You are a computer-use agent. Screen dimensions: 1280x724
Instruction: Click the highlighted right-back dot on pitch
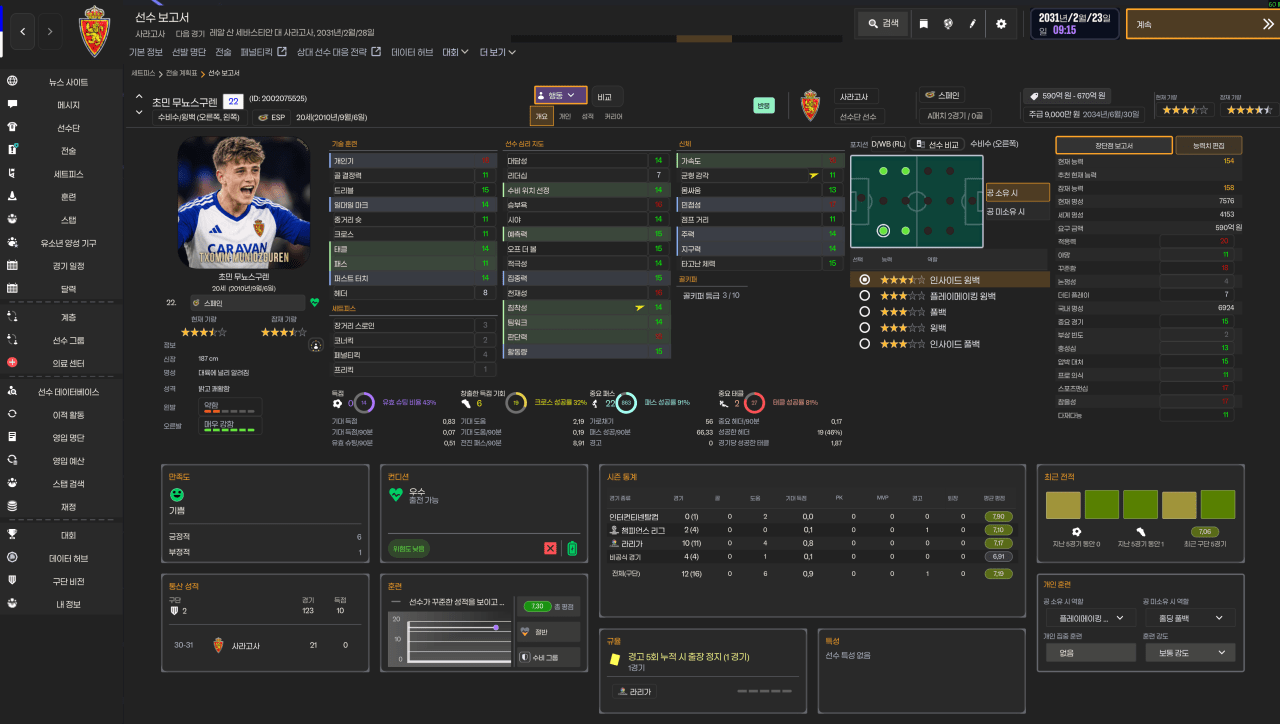coord(883,231)
